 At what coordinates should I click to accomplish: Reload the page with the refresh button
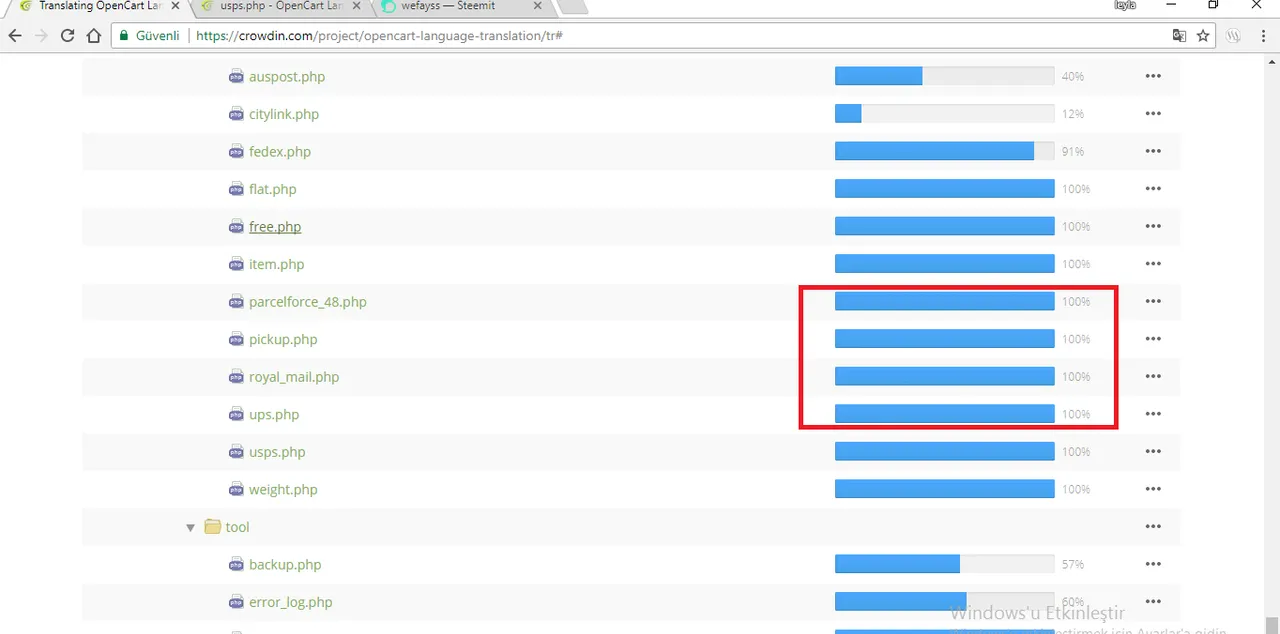click(67, 35)
